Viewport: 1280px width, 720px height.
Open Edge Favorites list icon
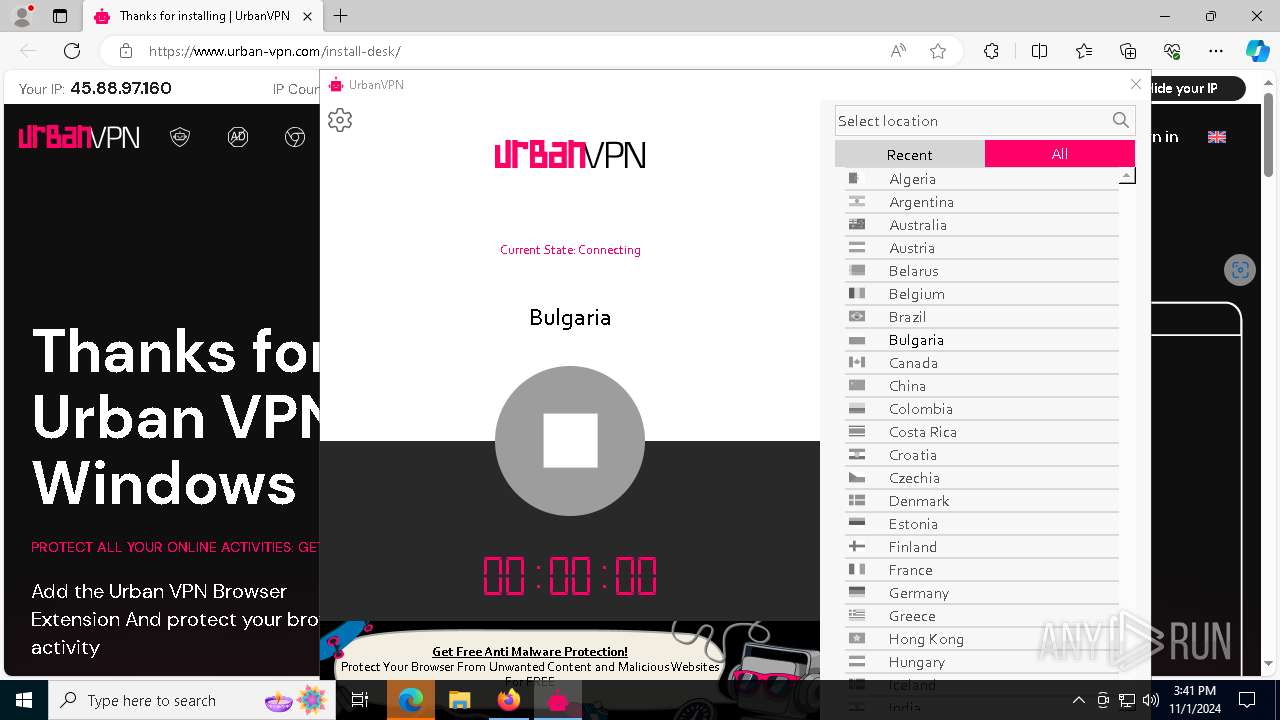click(1084, 51)
